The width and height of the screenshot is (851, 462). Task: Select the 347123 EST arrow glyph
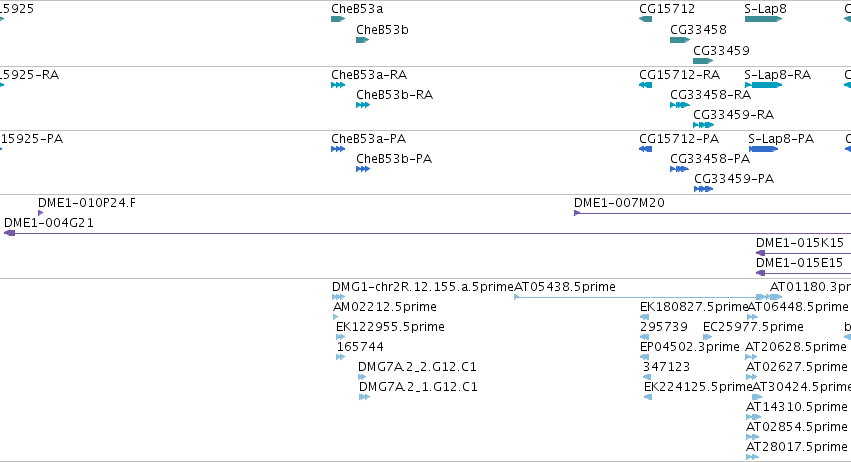point(647,377)
